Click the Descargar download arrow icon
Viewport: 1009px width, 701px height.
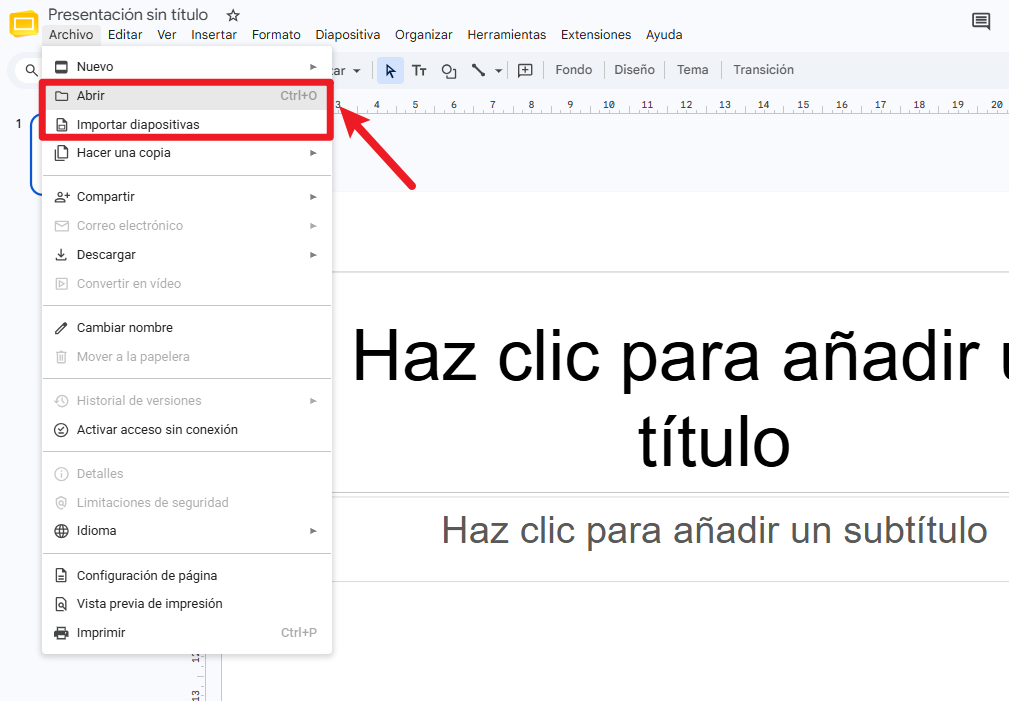[61, 255]
